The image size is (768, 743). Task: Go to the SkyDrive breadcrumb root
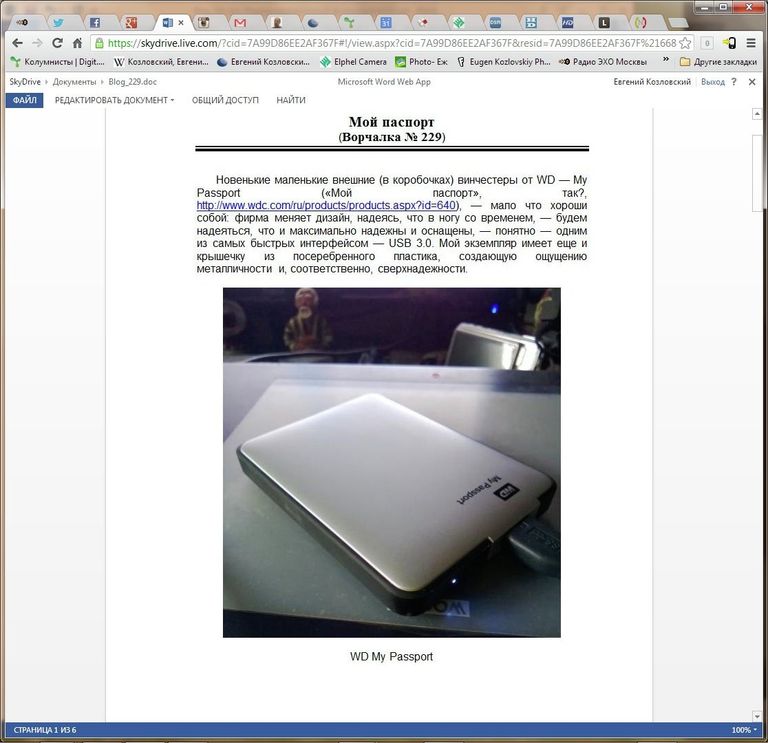tap(25, 82)
